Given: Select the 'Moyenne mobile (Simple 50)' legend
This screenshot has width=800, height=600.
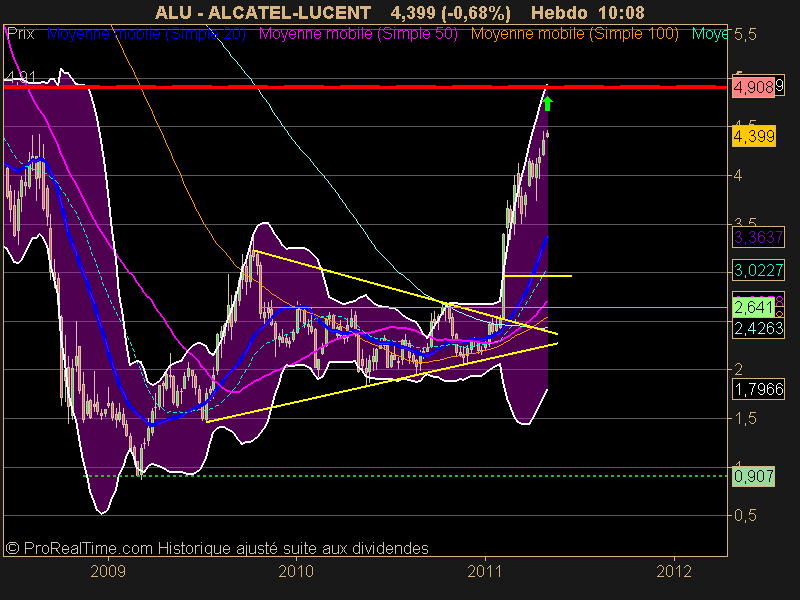Looking at the screenshot, I should (358, 34).
